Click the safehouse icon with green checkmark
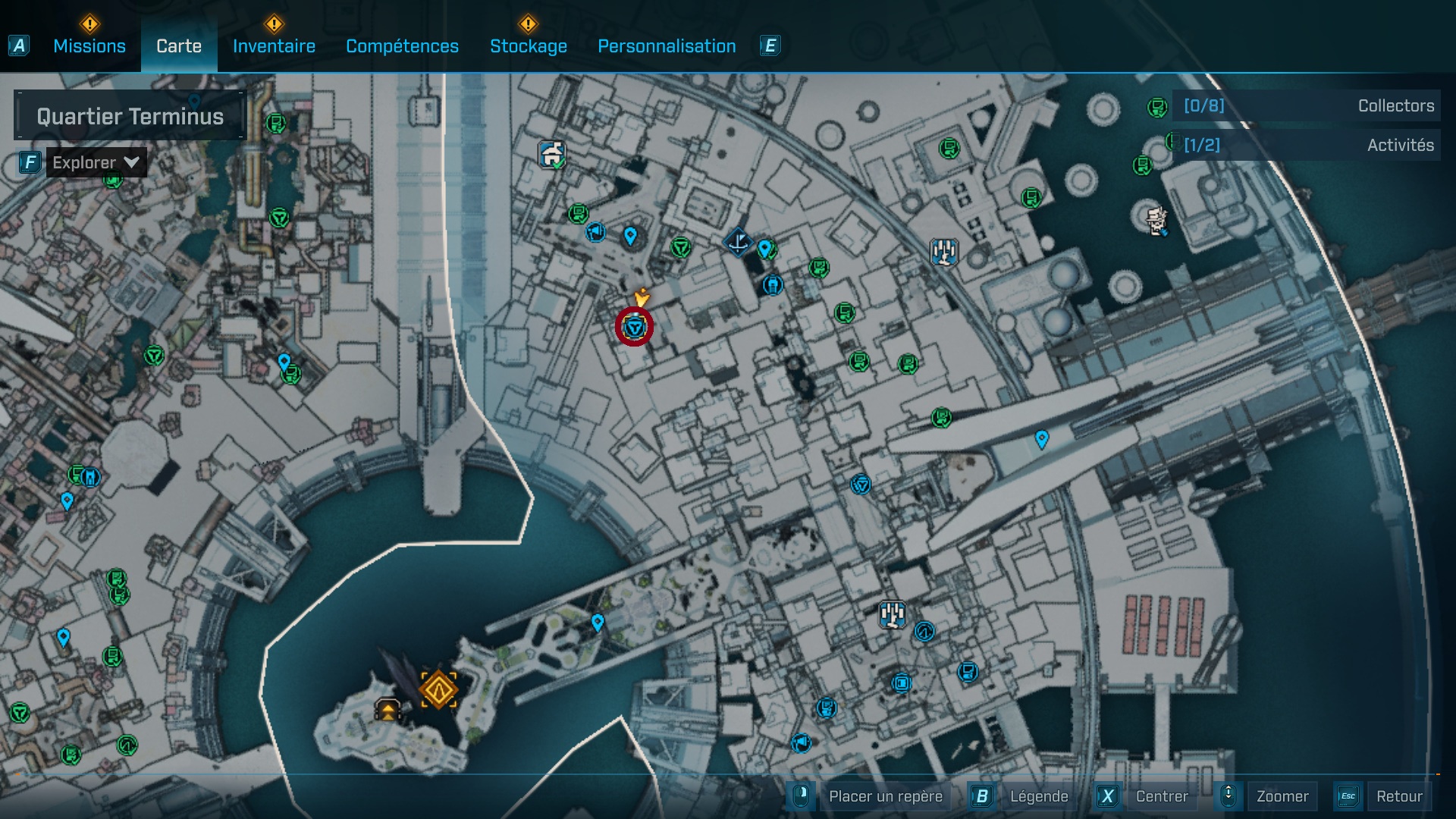Image resolution: width=1456 pixels, height=819 pixels. 552,155
